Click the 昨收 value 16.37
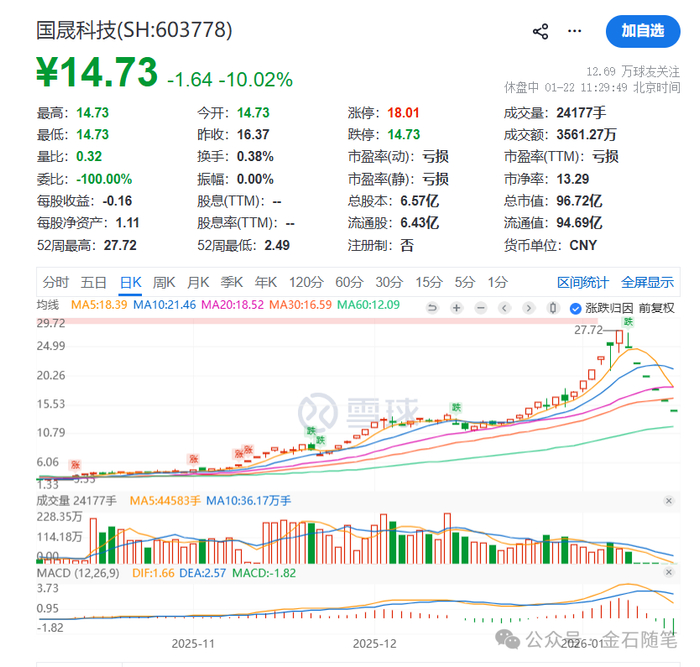The height and width of the screenshot is (667, 700). click(253, 134)
